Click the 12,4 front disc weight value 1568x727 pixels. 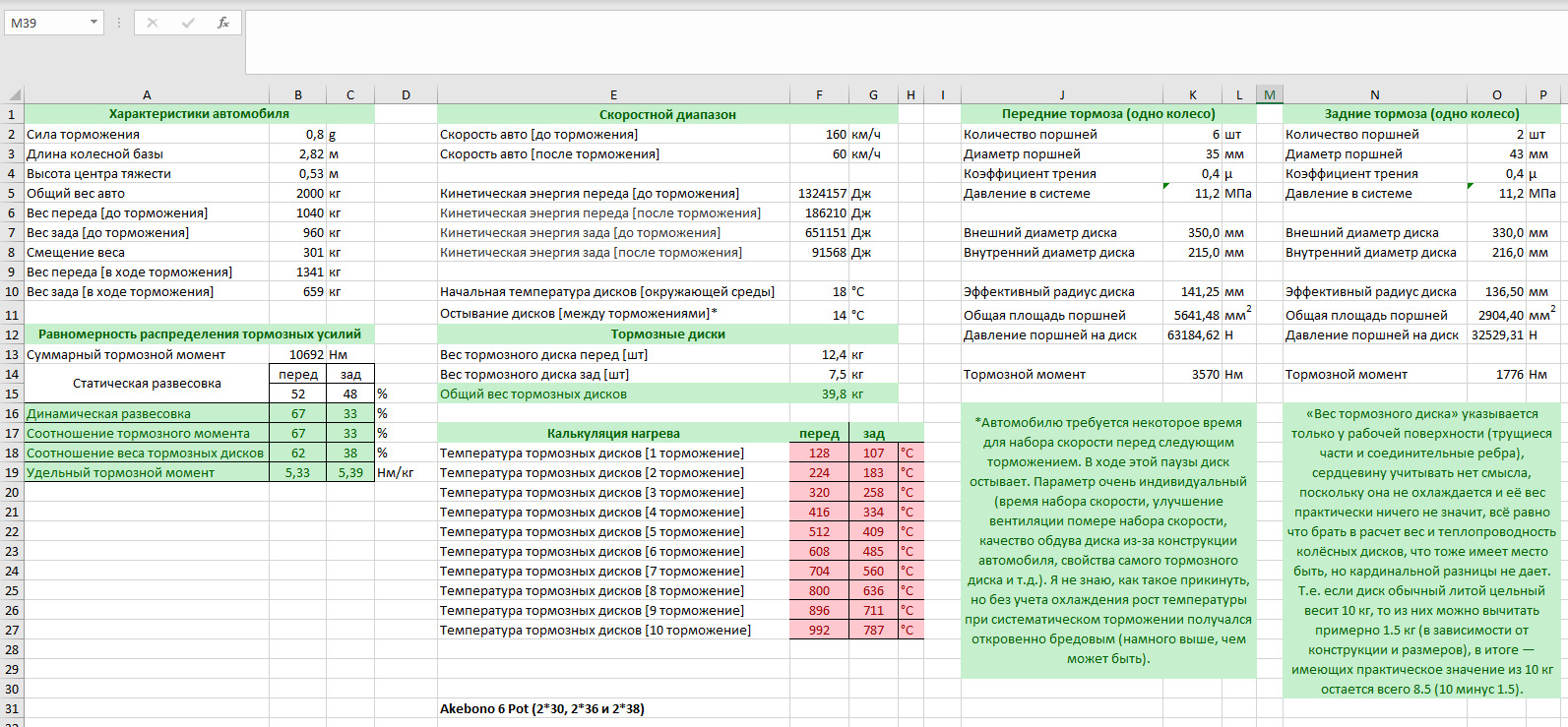pyautogui.click(x=819, y=354)
